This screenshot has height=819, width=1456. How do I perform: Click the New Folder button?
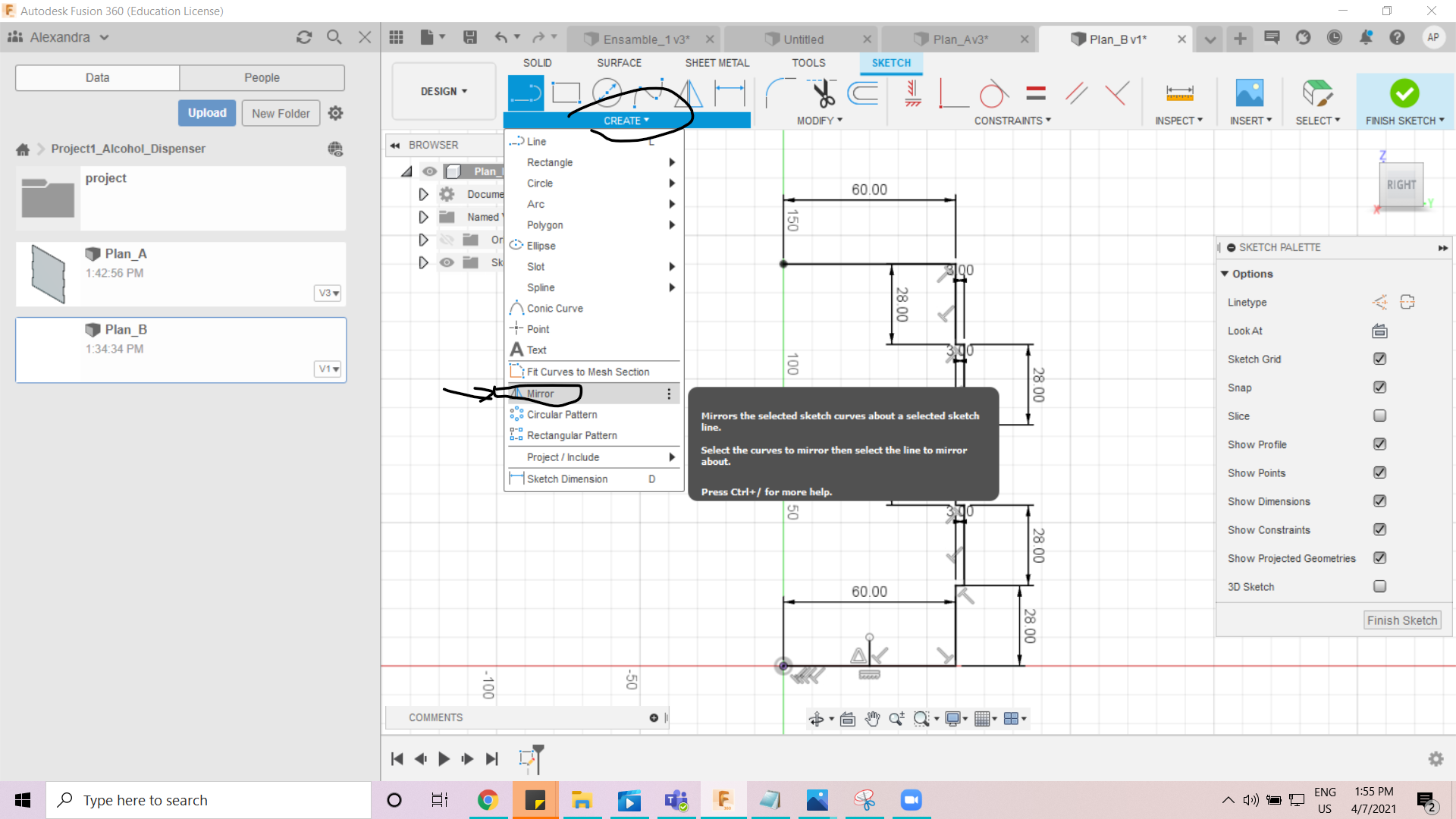pos(281,114)
